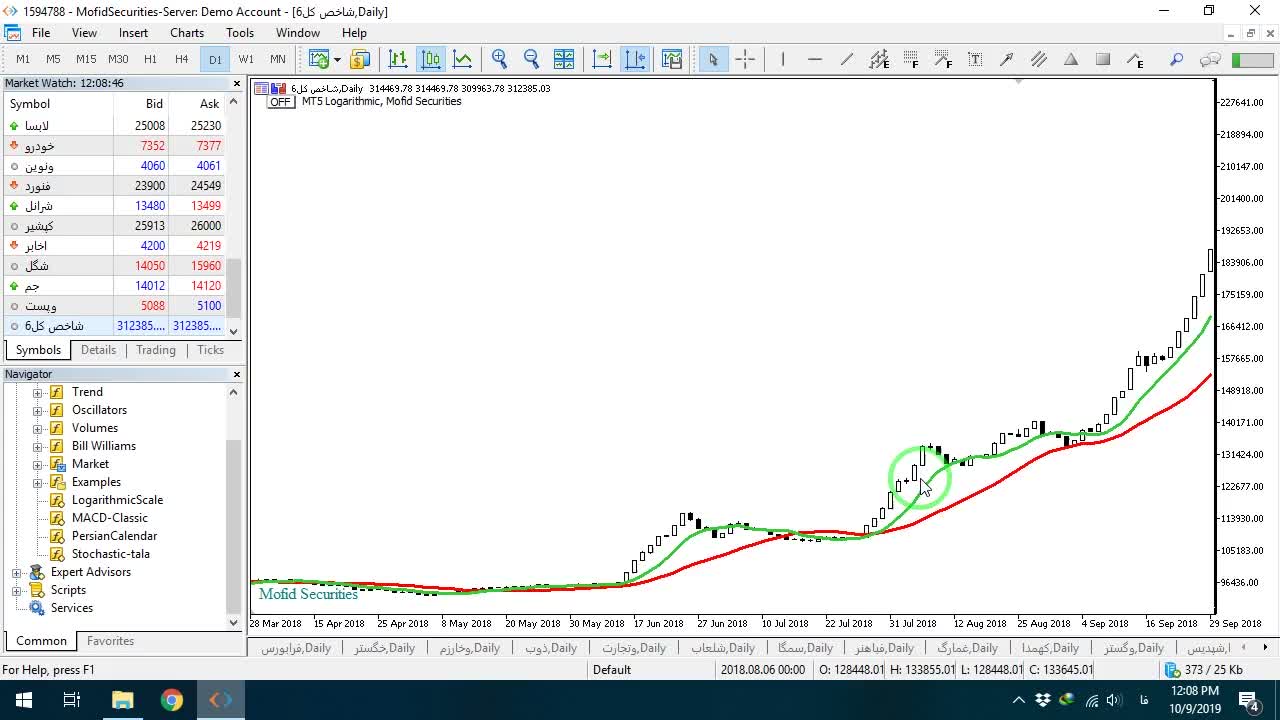This screenshot has height=720, width=1280.
Task: Expand the Trend indicators folder
Action: pyautogui.click(x=37, y=392)
